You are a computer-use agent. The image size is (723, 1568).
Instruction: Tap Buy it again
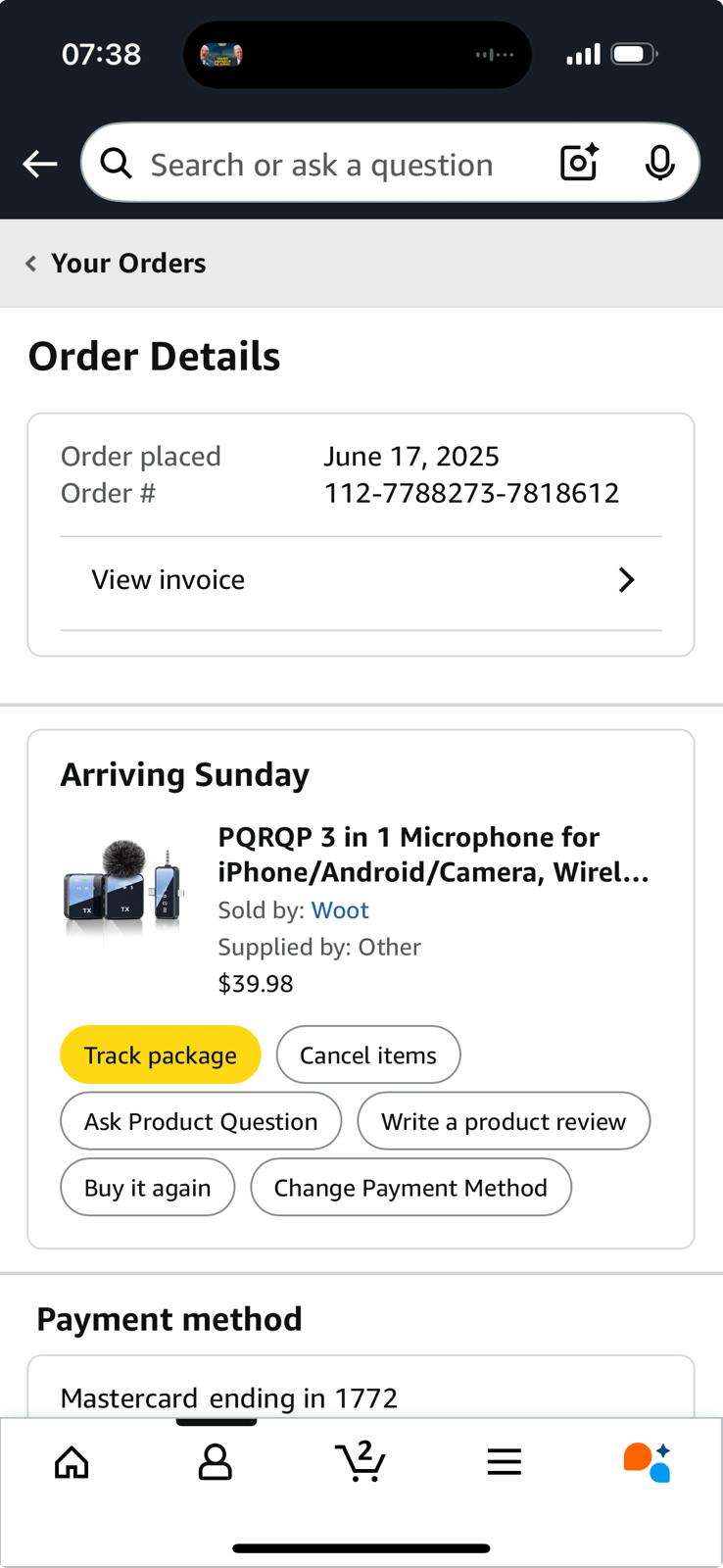click(x=148, y=1188)
